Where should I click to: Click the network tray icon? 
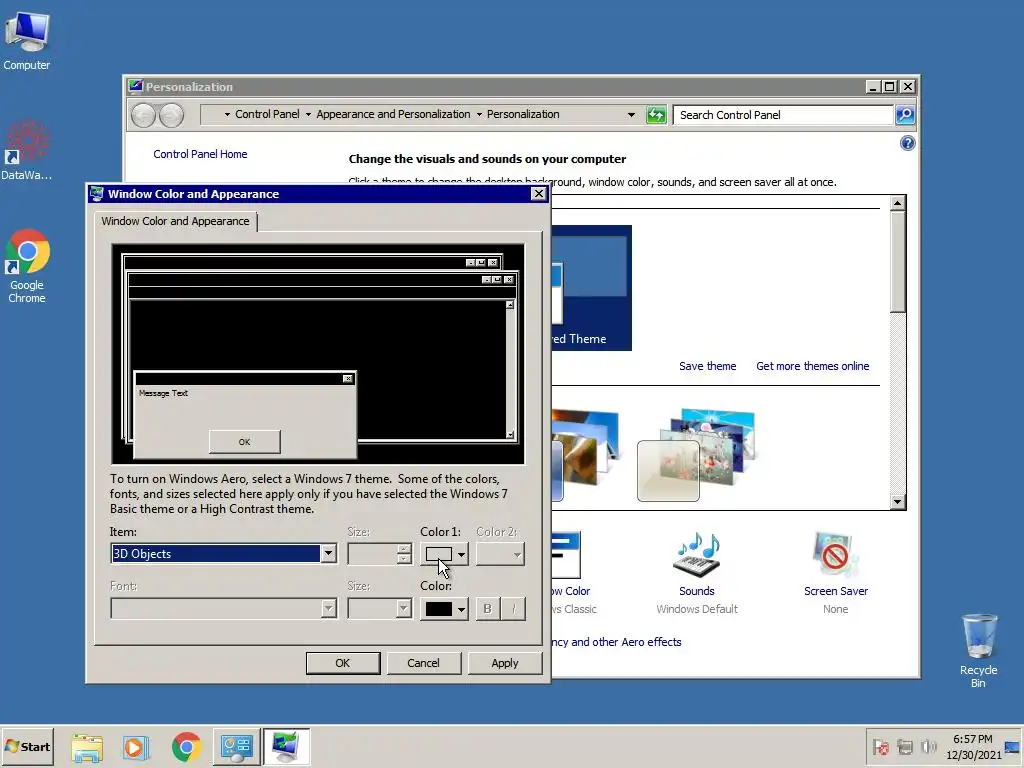[904, 746]
